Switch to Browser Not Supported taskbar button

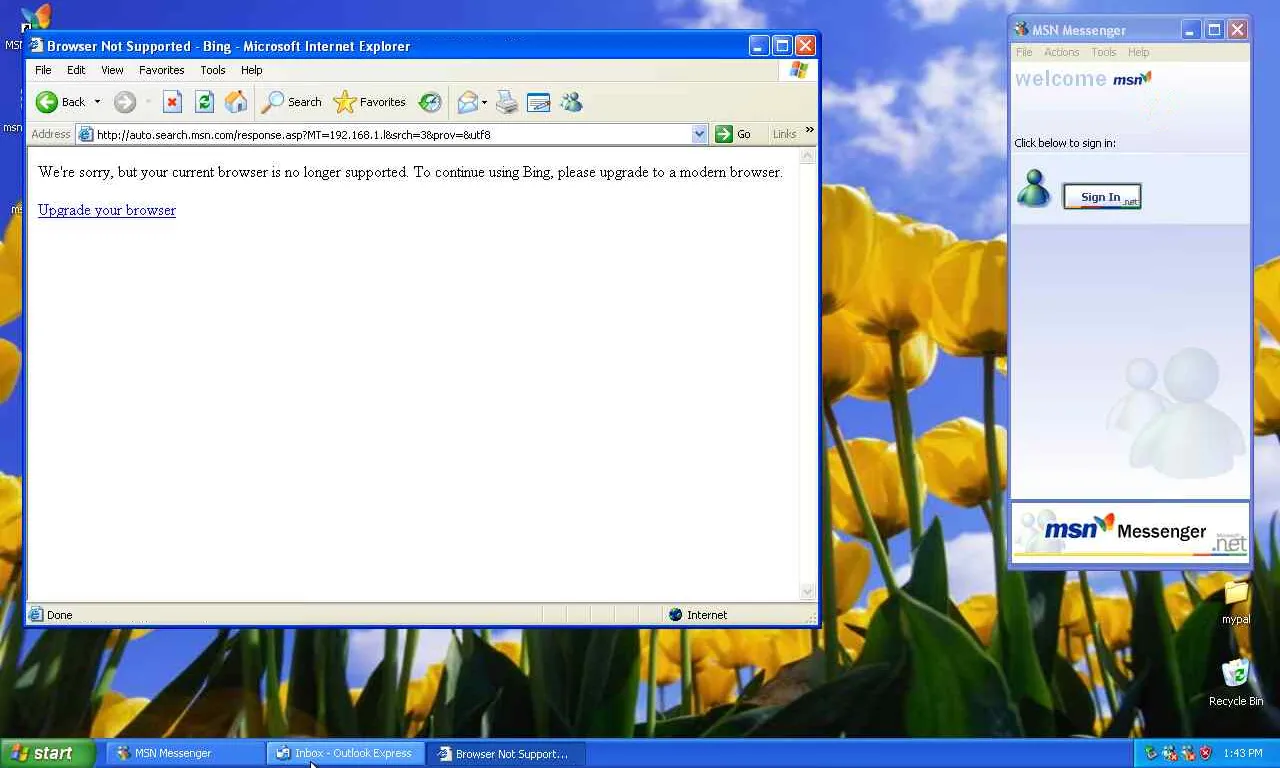tap(507, 753)
